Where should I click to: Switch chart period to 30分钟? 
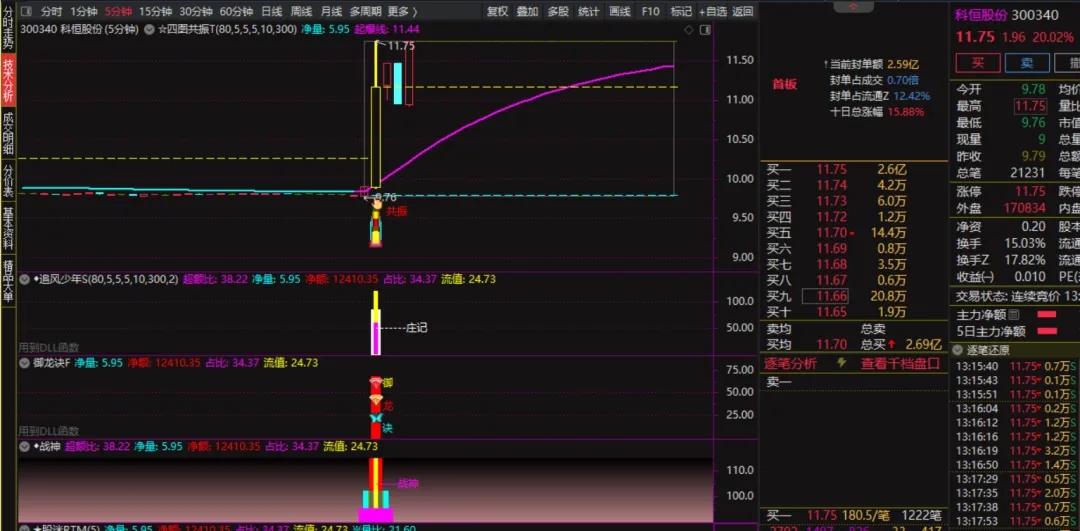(196, 11)
